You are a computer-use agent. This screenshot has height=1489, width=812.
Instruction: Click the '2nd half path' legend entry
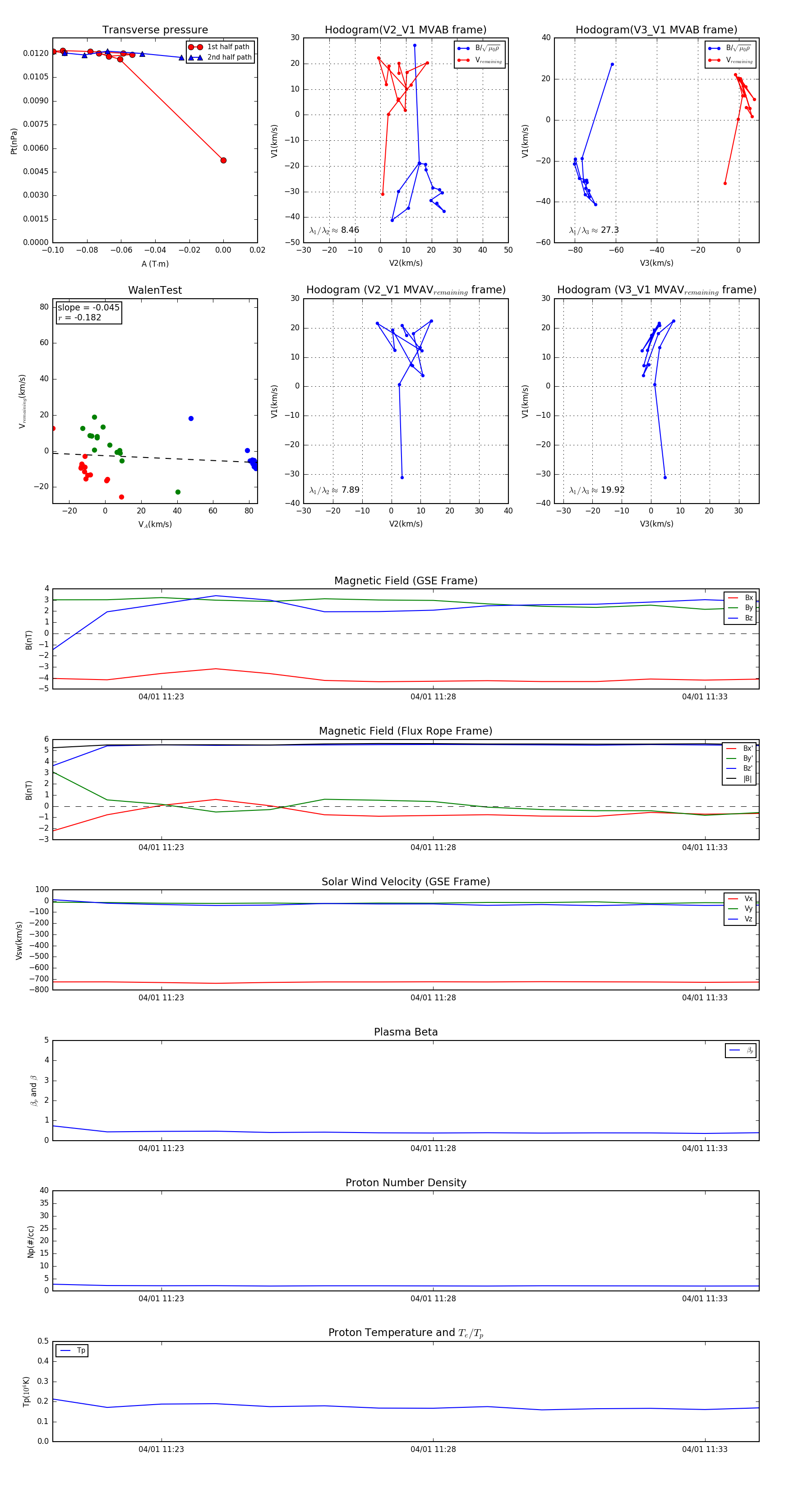pos(220,57)
